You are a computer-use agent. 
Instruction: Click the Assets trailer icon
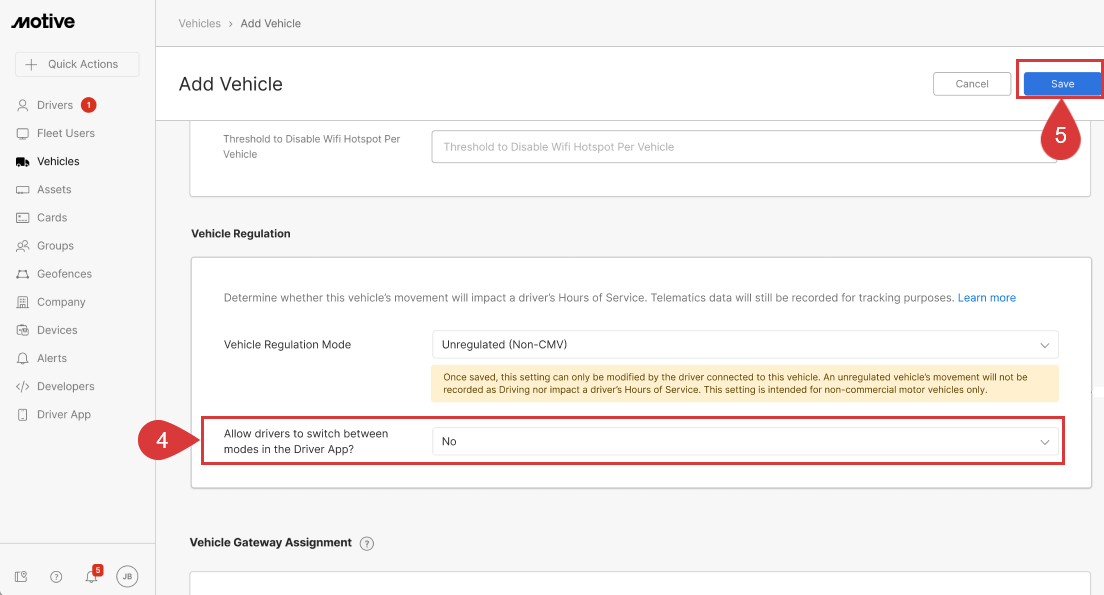23,189
